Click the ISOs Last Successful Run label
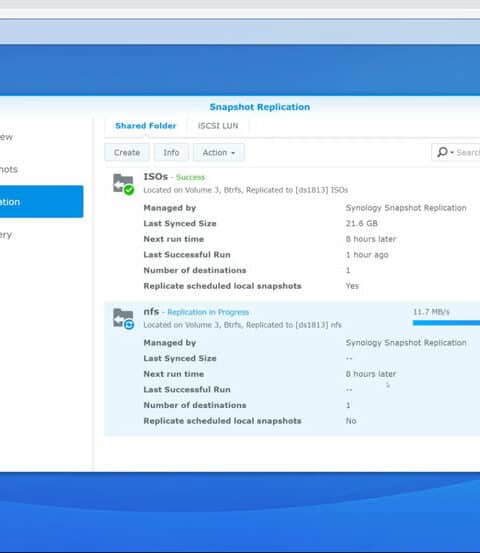480x553 pixels. click(187, 255)
